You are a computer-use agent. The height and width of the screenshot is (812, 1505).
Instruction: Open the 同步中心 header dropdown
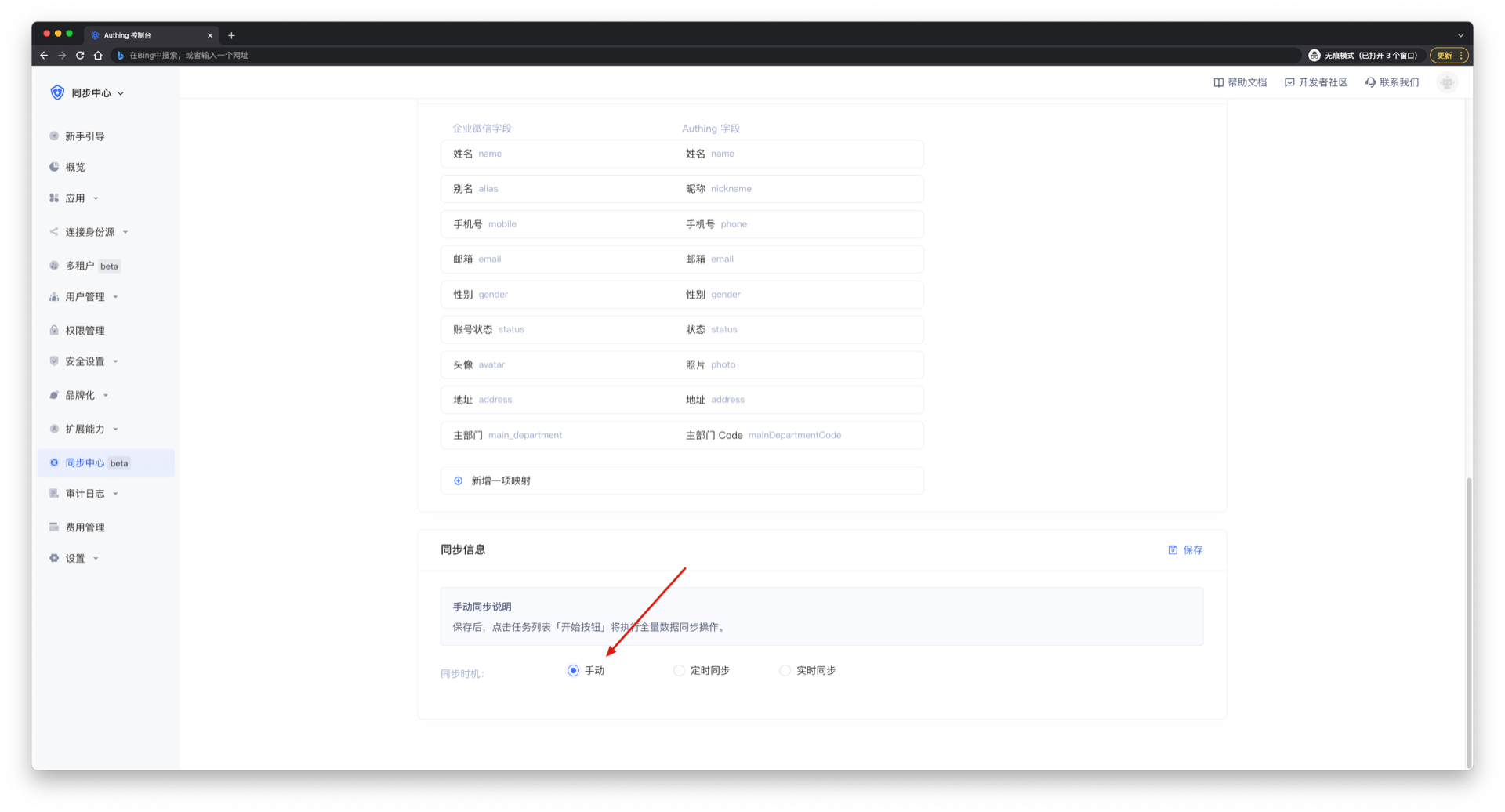97,93
